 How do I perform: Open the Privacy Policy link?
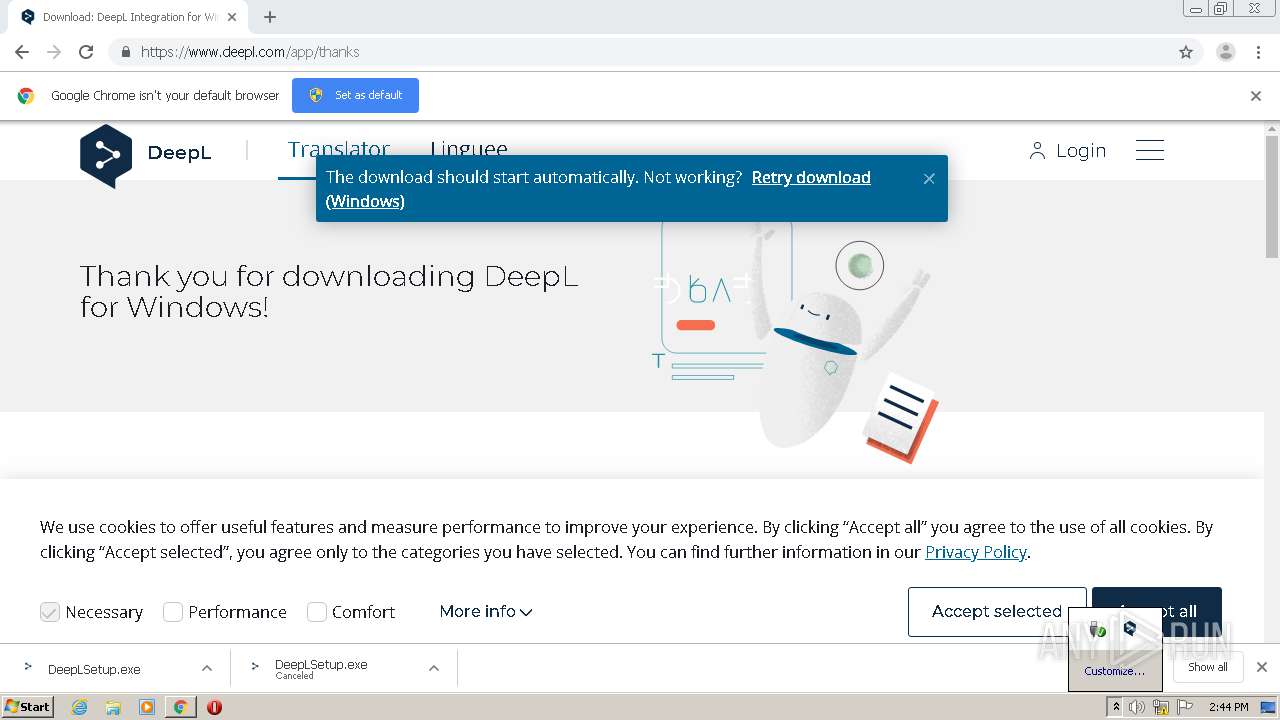[976, 552]
